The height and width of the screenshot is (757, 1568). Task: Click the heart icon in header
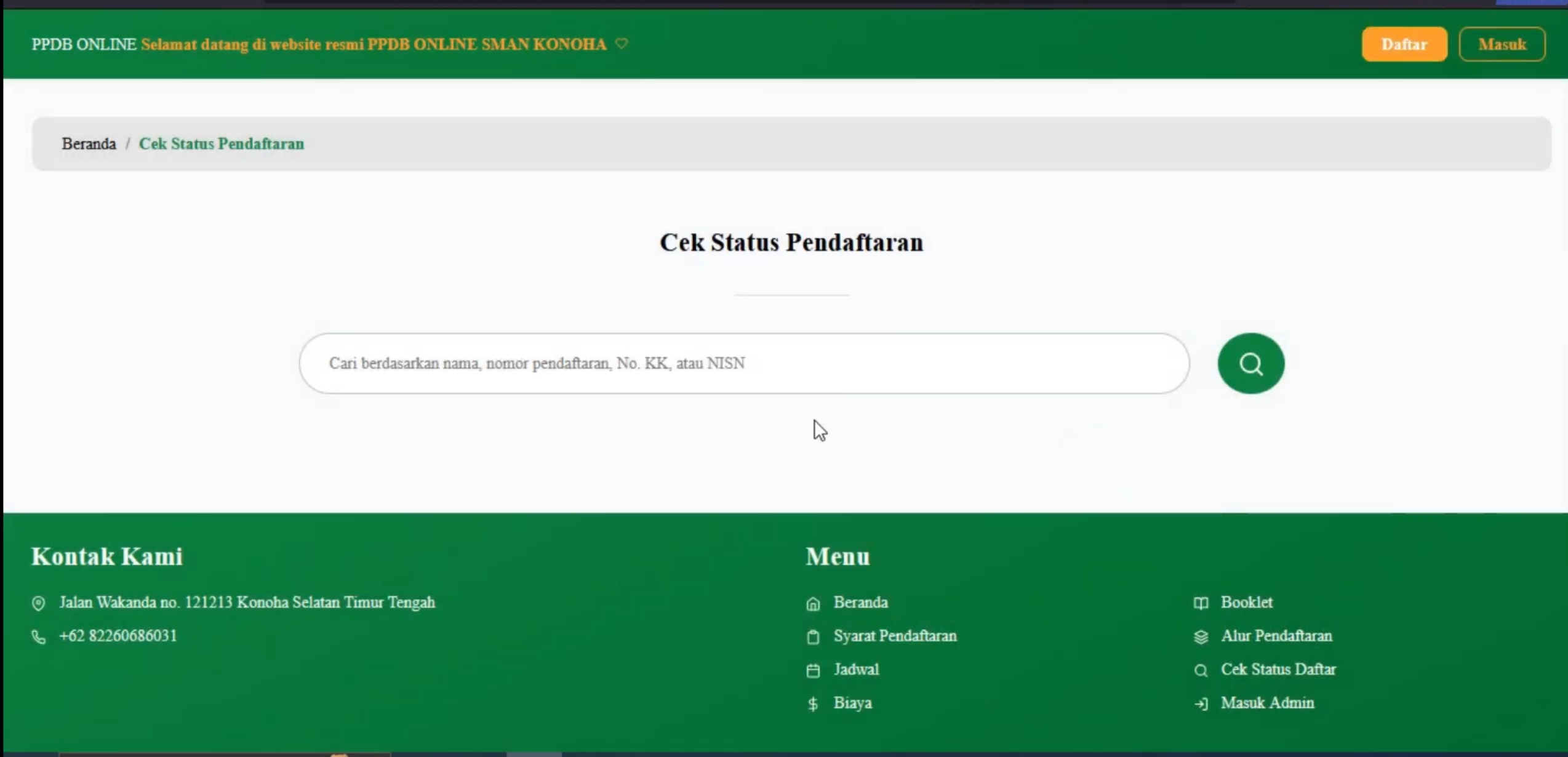(x=622, y=44)
